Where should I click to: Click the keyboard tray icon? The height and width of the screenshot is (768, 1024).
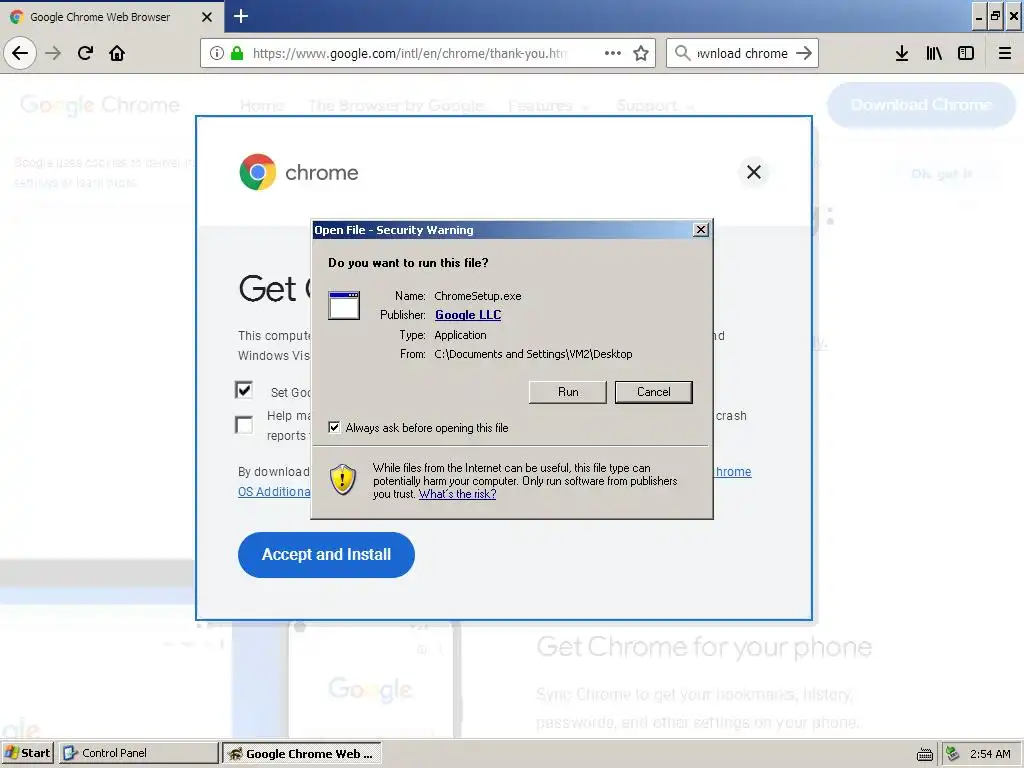pos(924,754)
